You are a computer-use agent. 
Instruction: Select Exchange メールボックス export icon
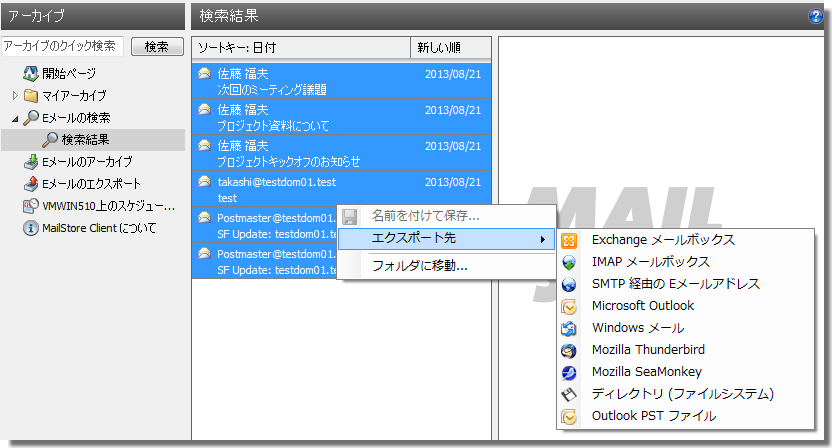click(x=569, y=240)
